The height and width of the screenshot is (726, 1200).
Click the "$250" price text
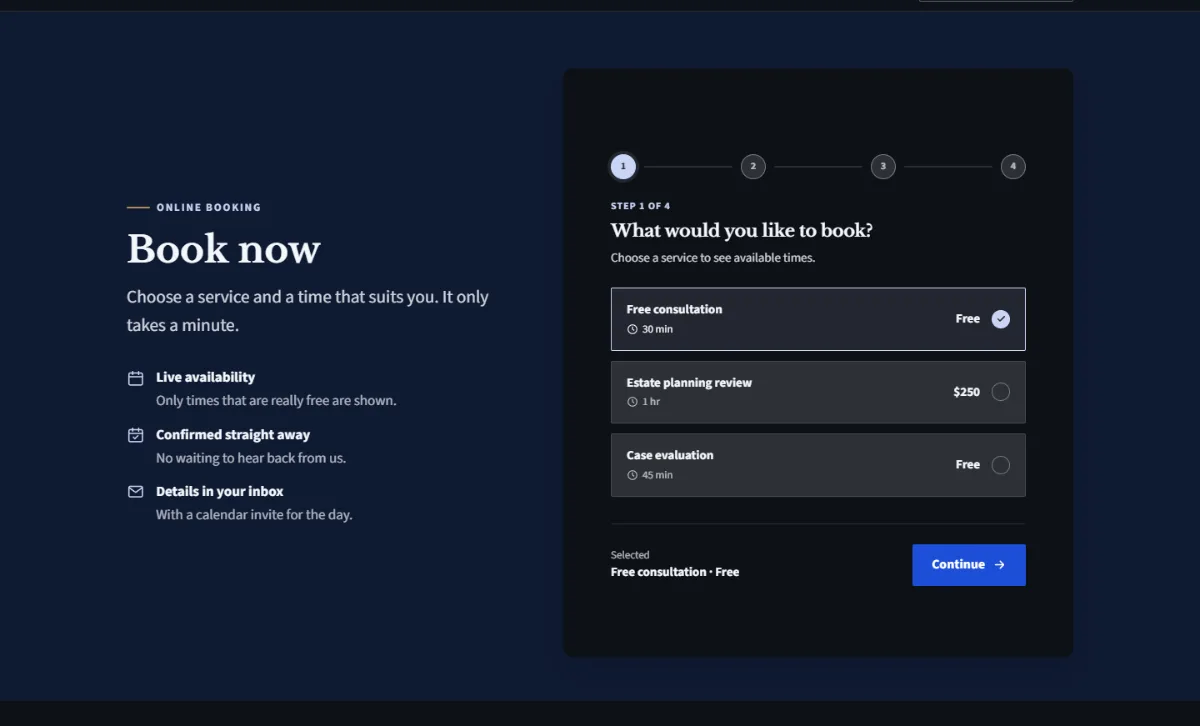tap(966, 392)
